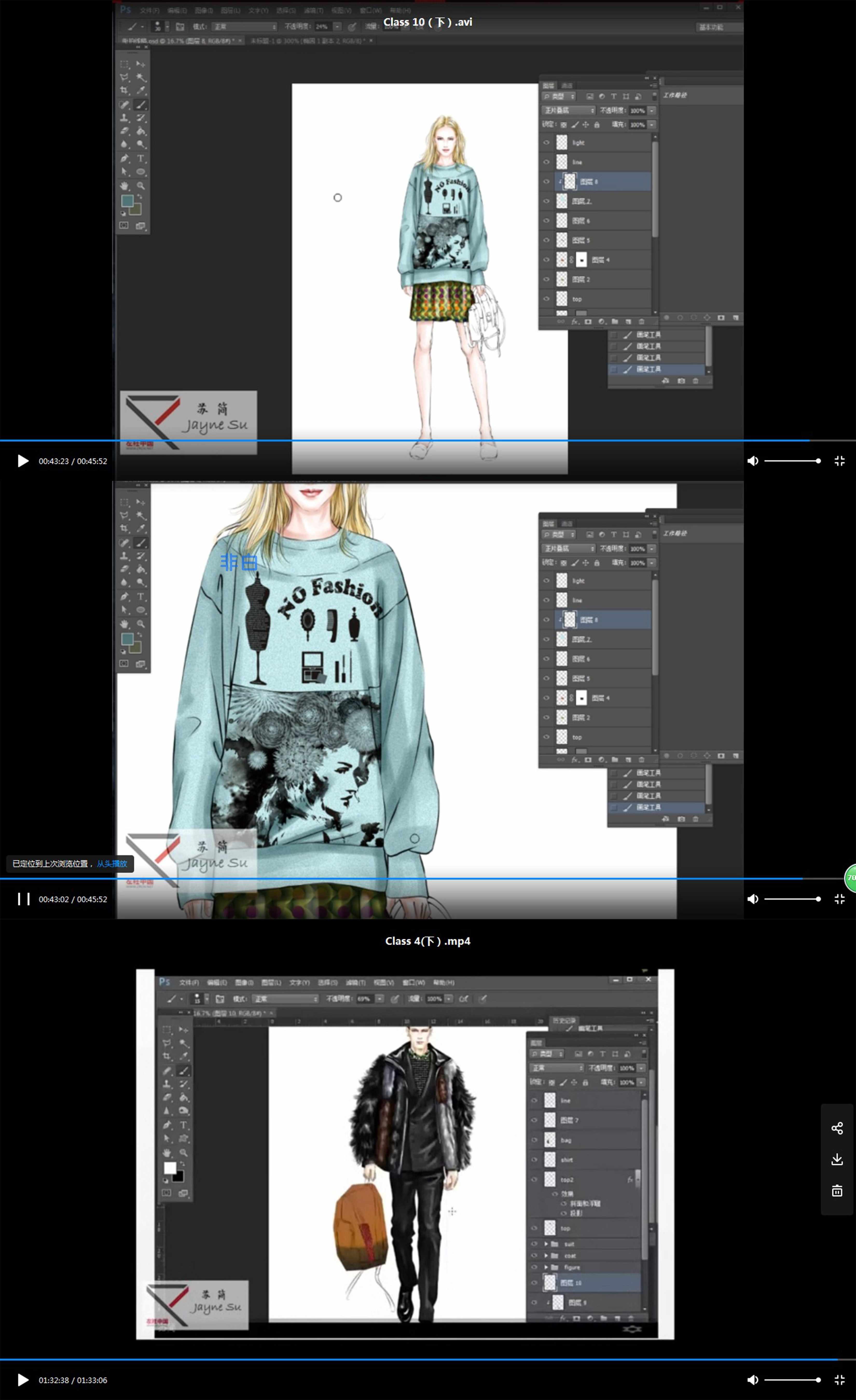Select the Zoom tool in Class 10 top video
Image resolution: width=856 pixels, height=1400 pixels.
(140, 186)
